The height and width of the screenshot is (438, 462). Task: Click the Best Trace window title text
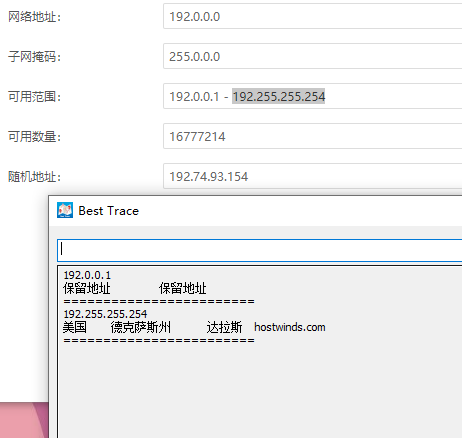(x=109, y=211)
